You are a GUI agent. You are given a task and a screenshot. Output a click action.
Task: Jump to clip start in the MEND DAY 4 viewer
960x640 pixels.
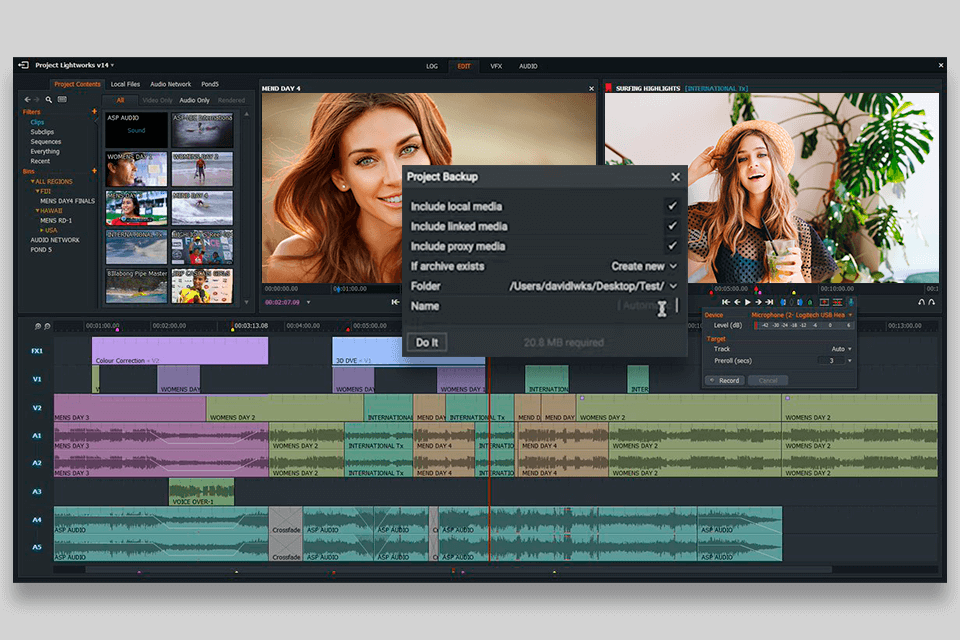(396, 302)
